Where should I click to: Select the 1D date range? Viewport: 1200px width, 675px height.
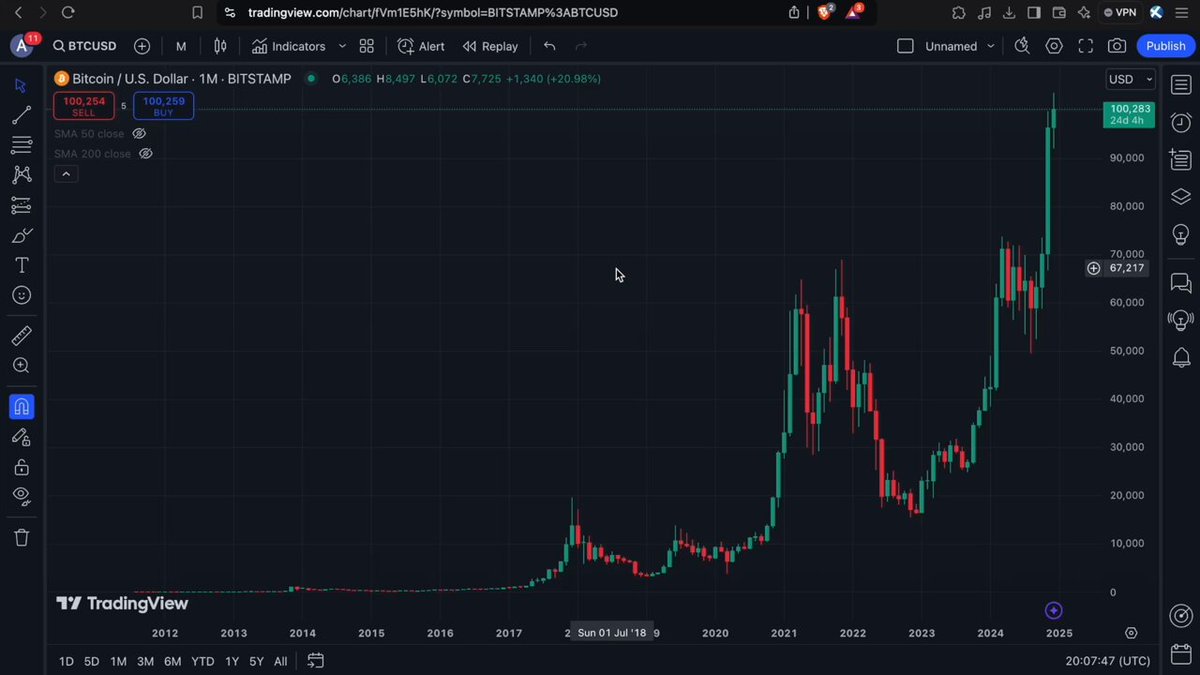click(x=66, y=661)
